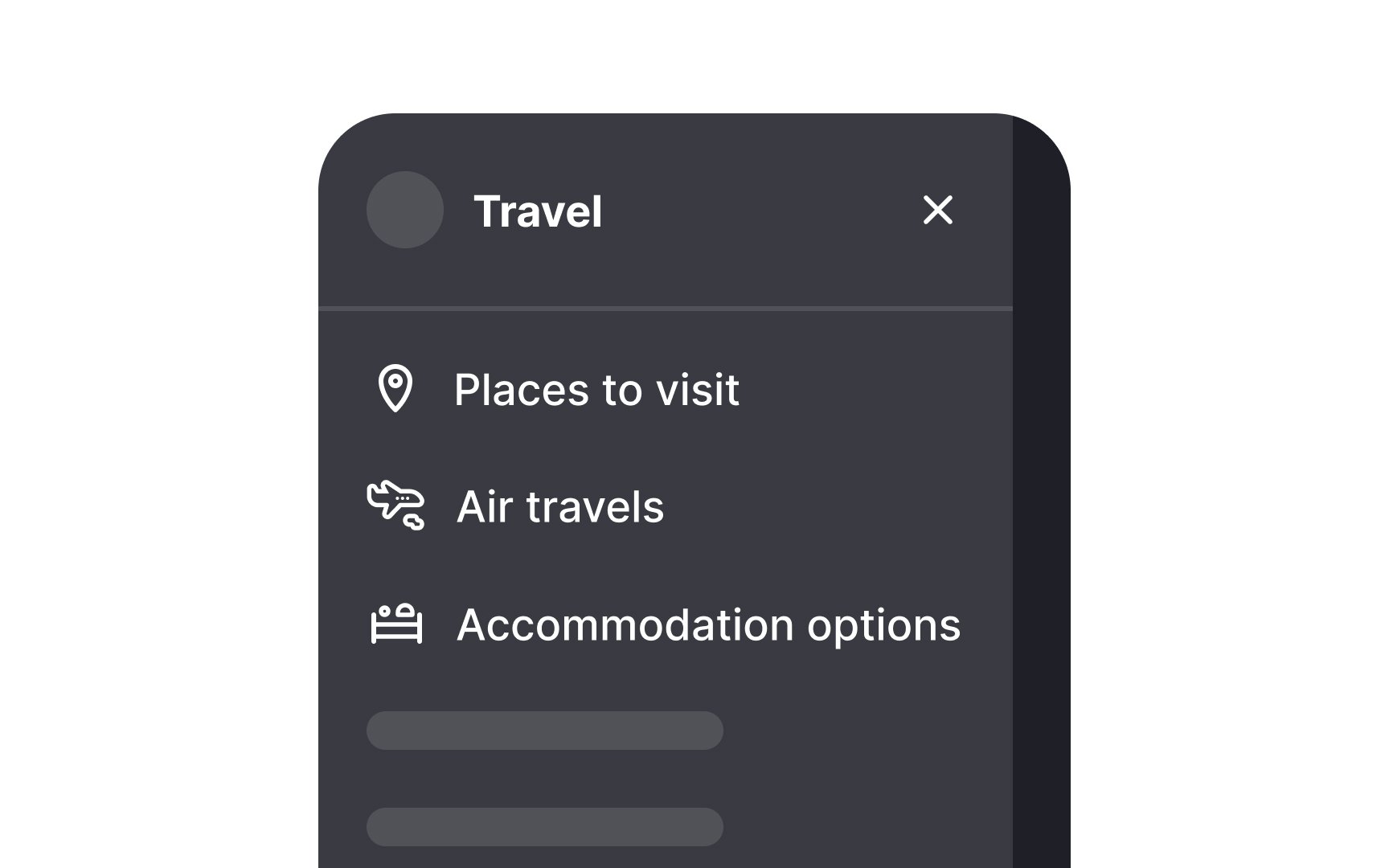Click the location pin icon
The width and height of the screenshot is (1389, 868).
pyautogui.click(x=395, y=388)
